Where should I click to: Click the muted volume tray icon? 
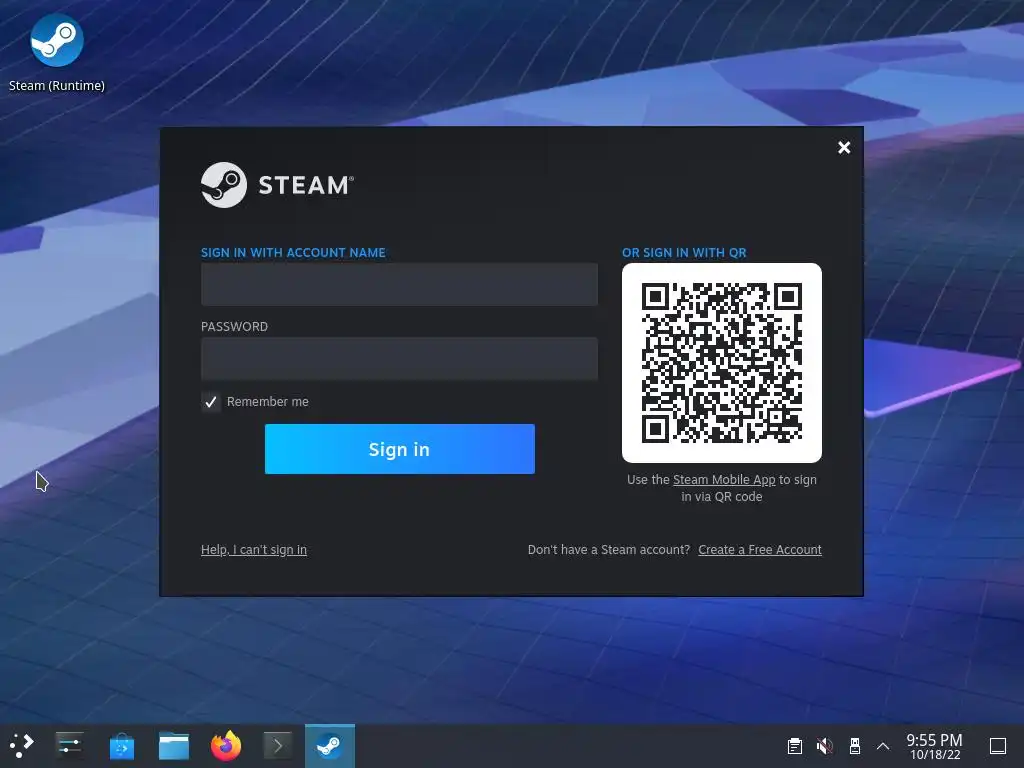825,746
